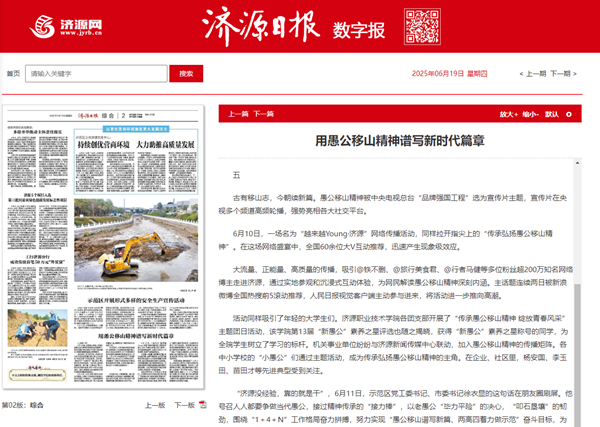
Task: Open top-left column article on page thumbnail
Action: pos(38,157)
